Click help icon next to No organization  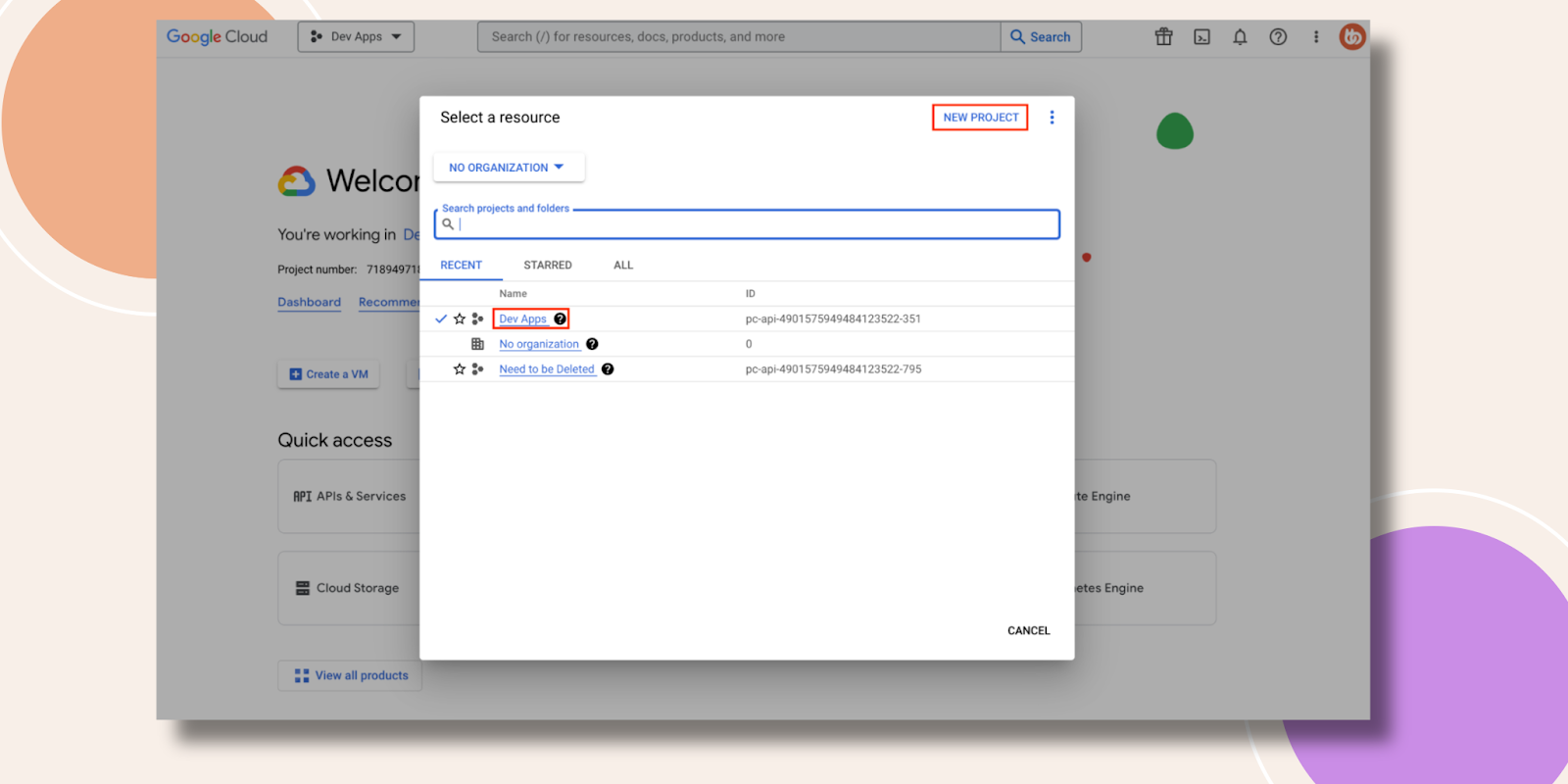[x=592, y=344]
